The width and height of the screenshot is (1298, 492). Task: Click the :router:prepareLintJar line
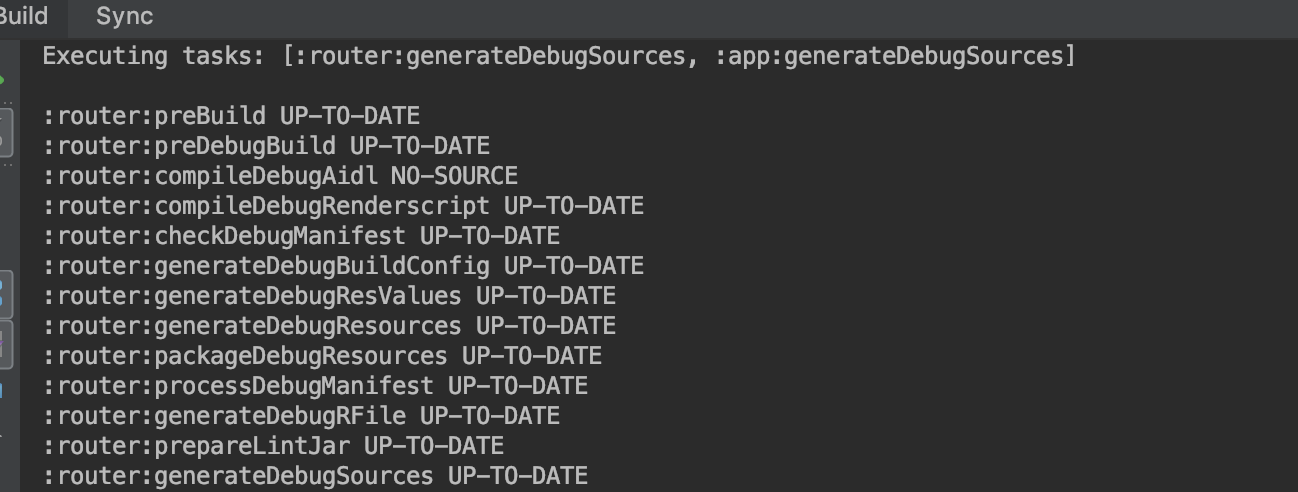273,446
